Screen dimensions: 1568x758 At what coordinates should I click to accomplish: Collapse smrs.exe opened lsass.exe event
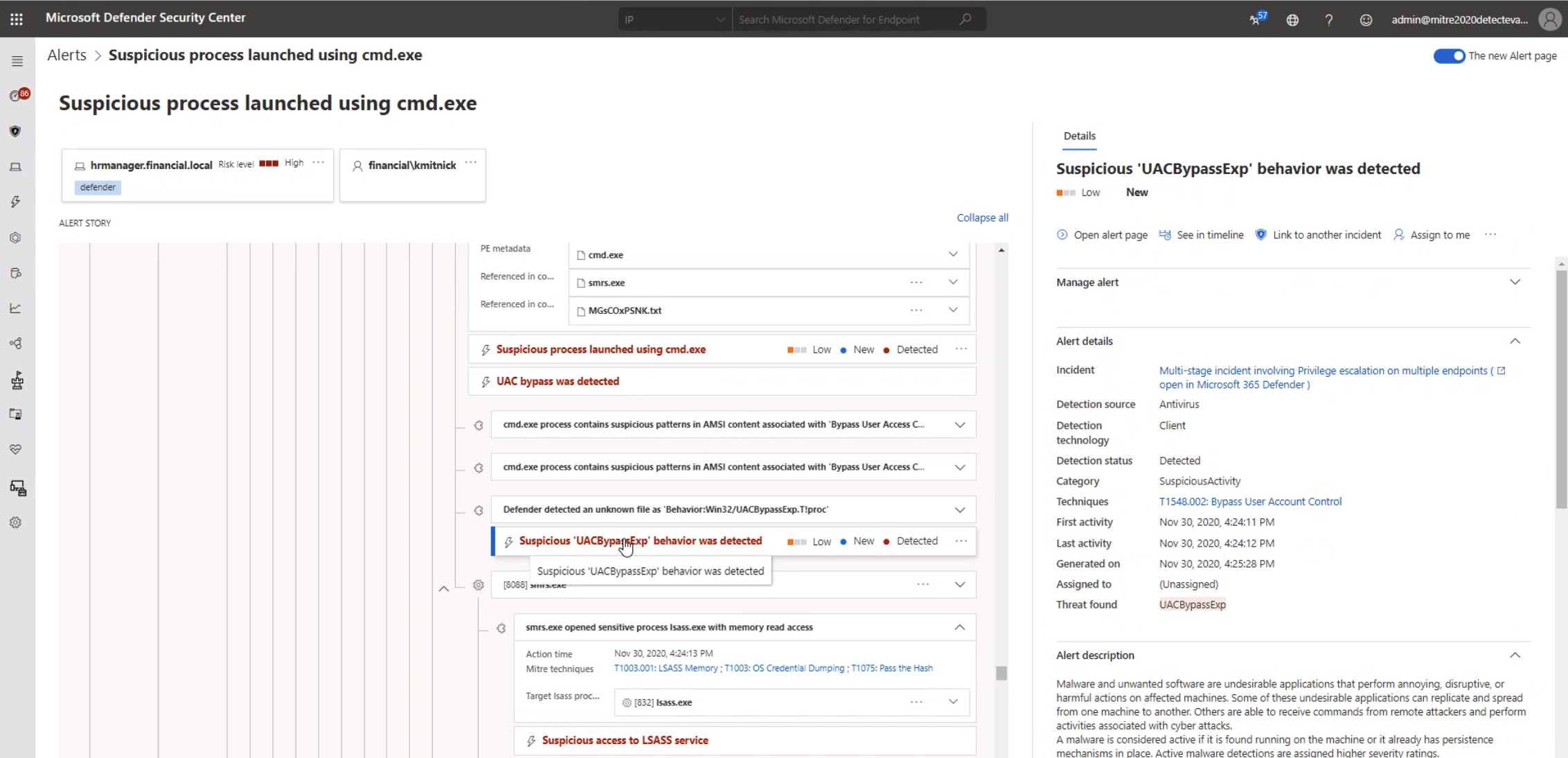(x=960, y=628)
